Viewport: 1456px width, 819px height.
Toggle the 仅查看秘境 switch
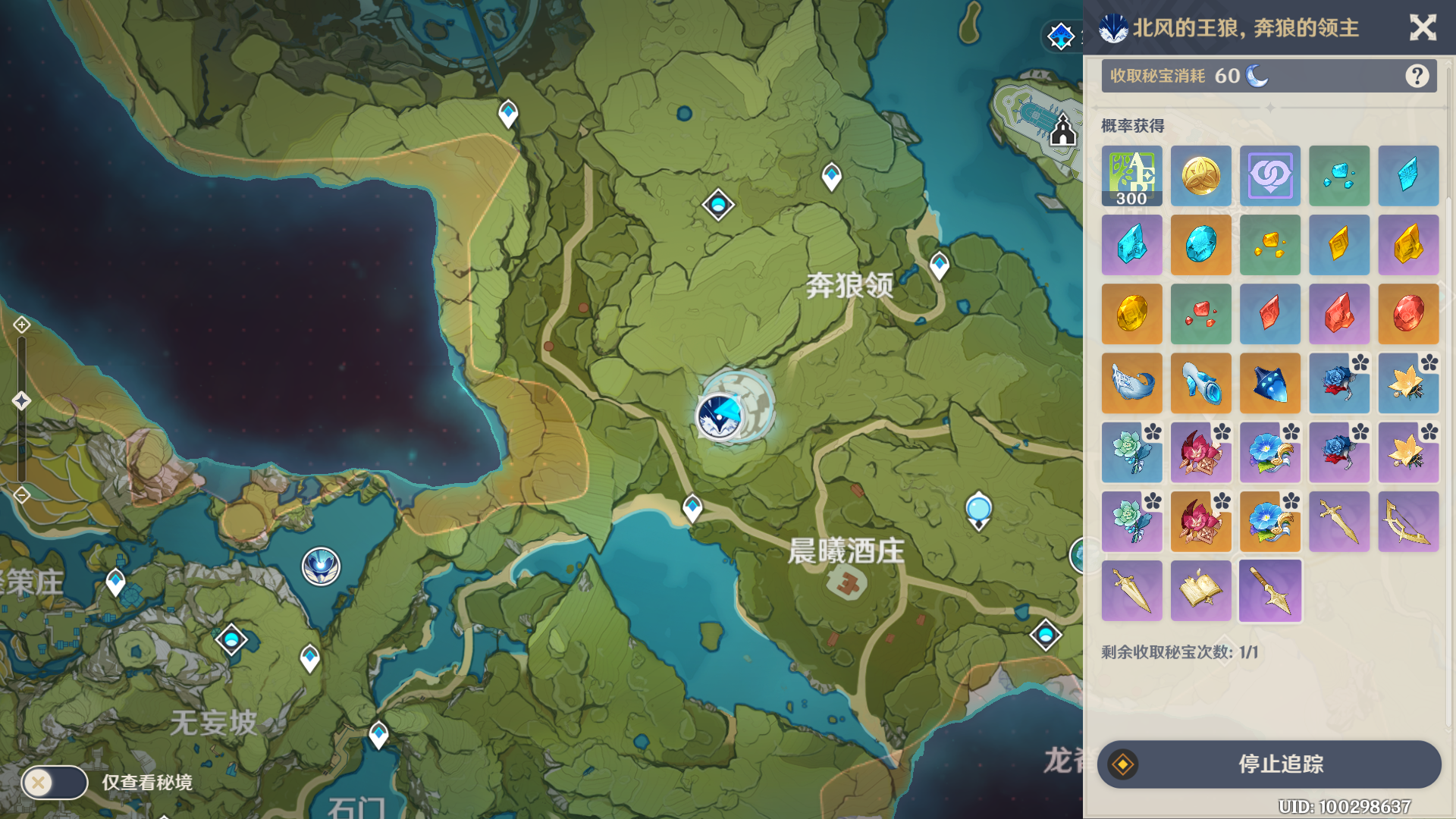pos(55,782)
